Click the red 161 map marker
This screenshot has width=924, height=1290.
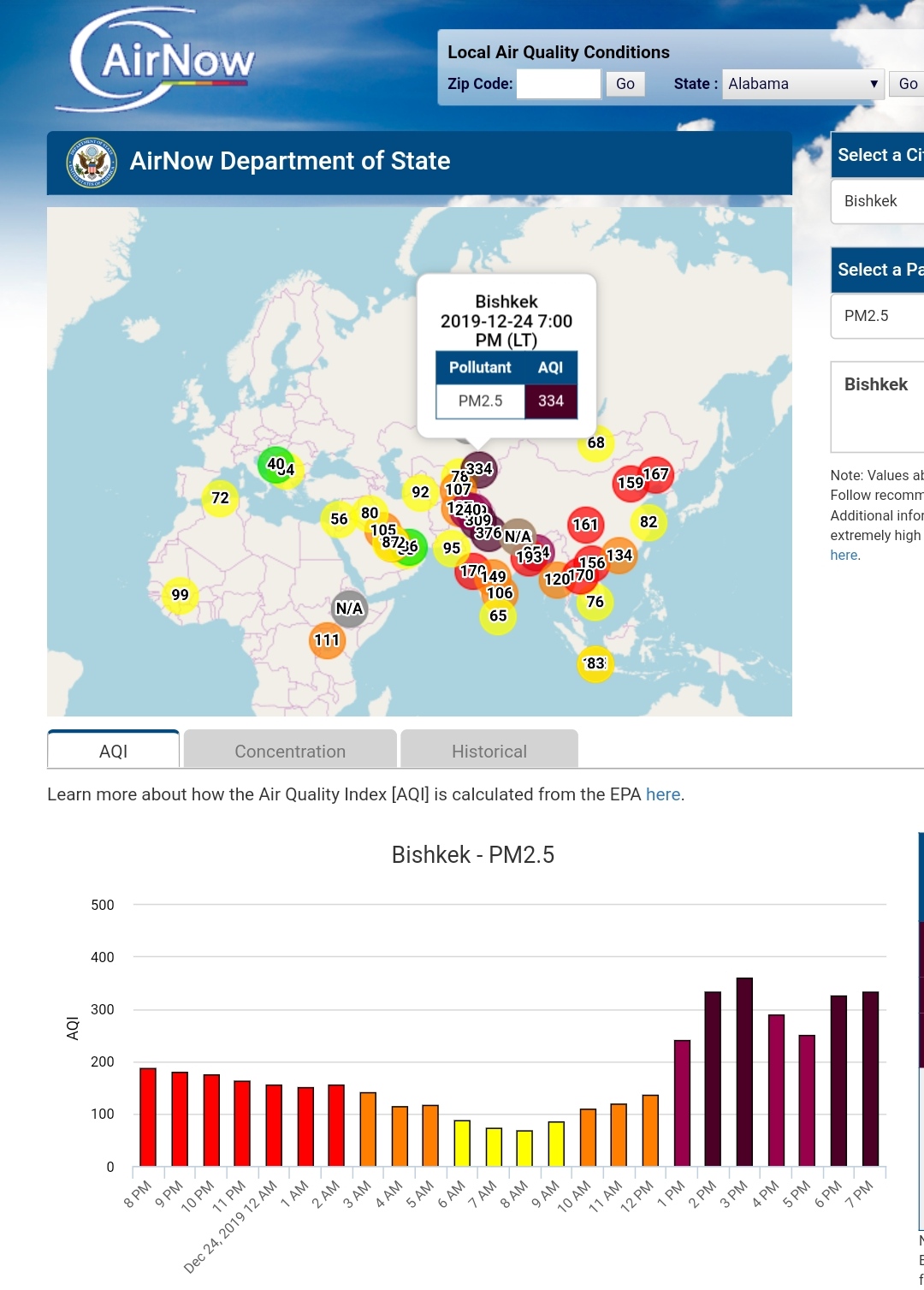tap(585, 525)
